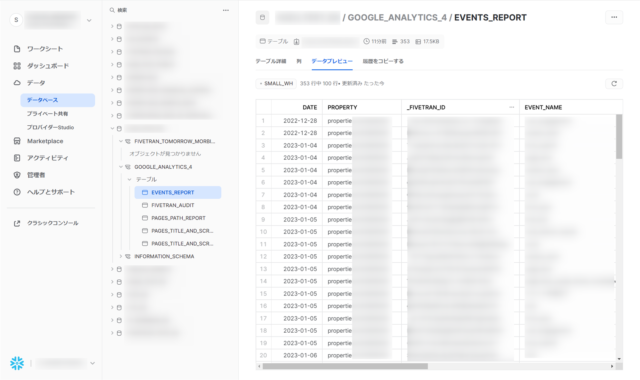640x380 pixels.
Task: Open the データ section in the sidebar
Action: click(x=36, y=83)
